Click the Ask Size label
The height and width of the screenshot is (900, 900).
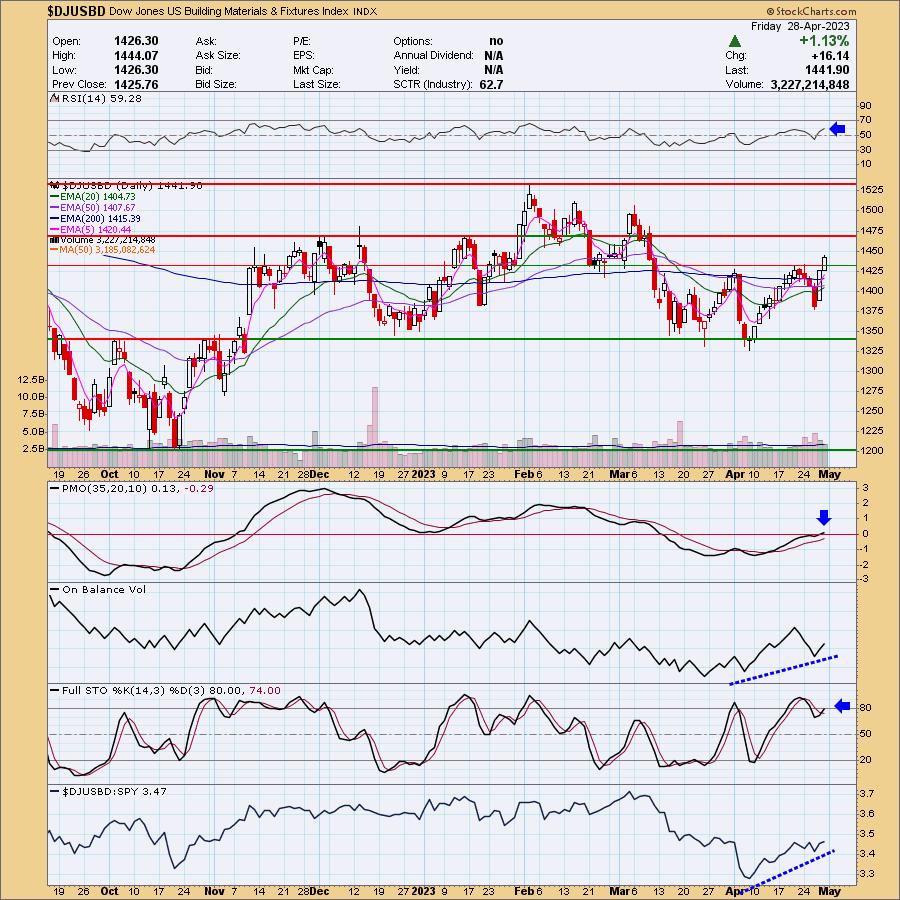pyautogui.click(x=218, y=56)
